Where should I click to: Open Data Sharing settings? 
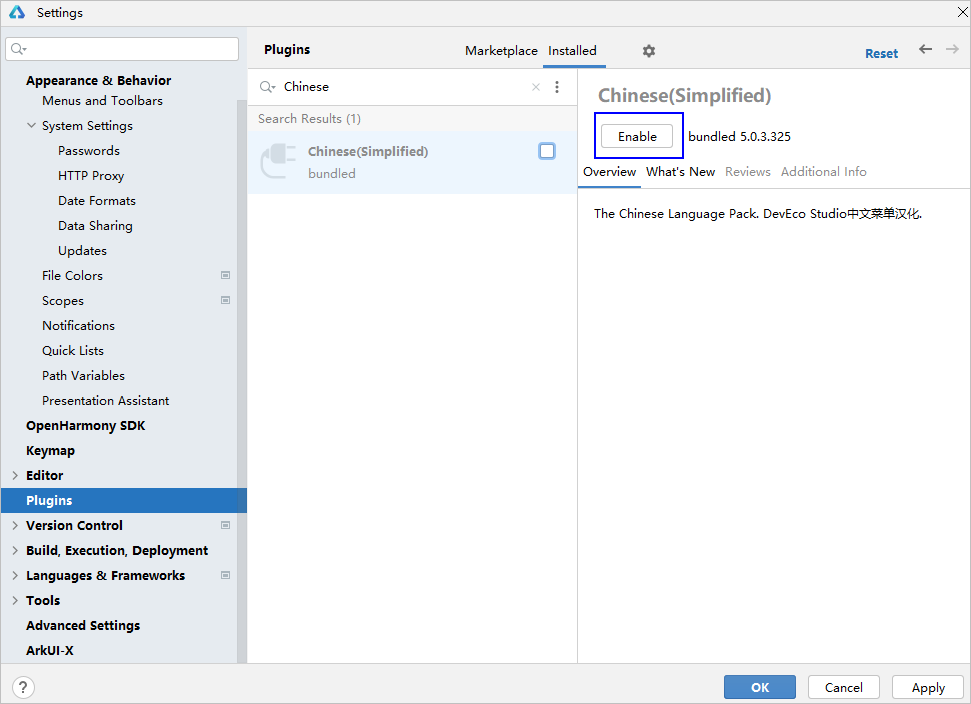click(x=95, y=225)
